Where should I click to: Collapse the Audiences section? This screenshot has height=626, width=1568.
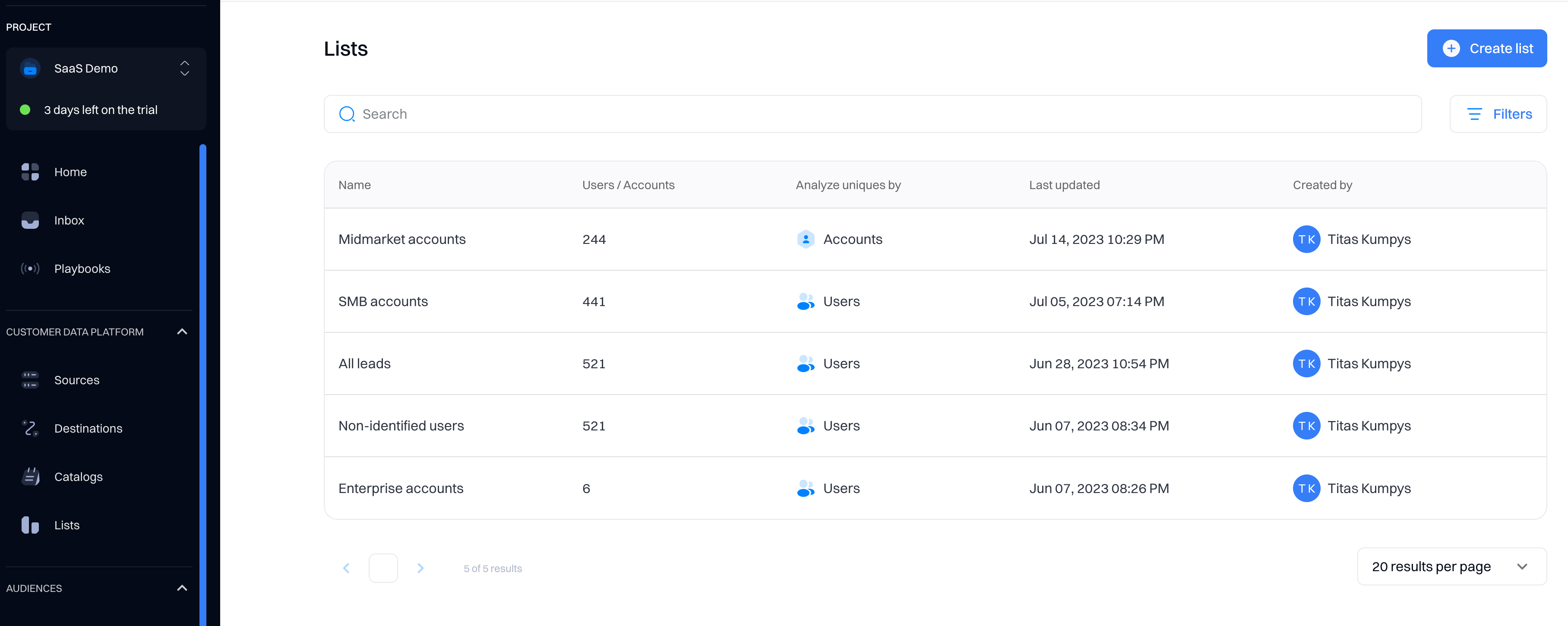tap(181, 588)
